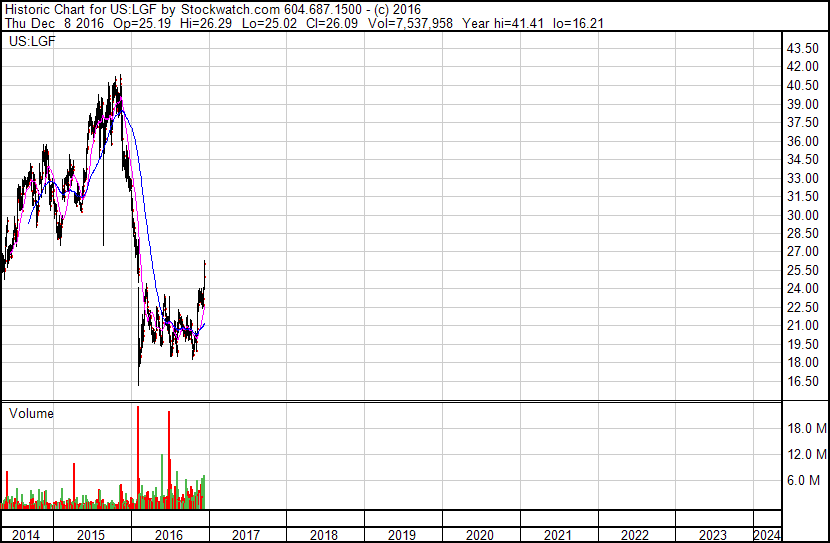
Task: Click the tallest green volume bar
Action: tap(161, 480)
